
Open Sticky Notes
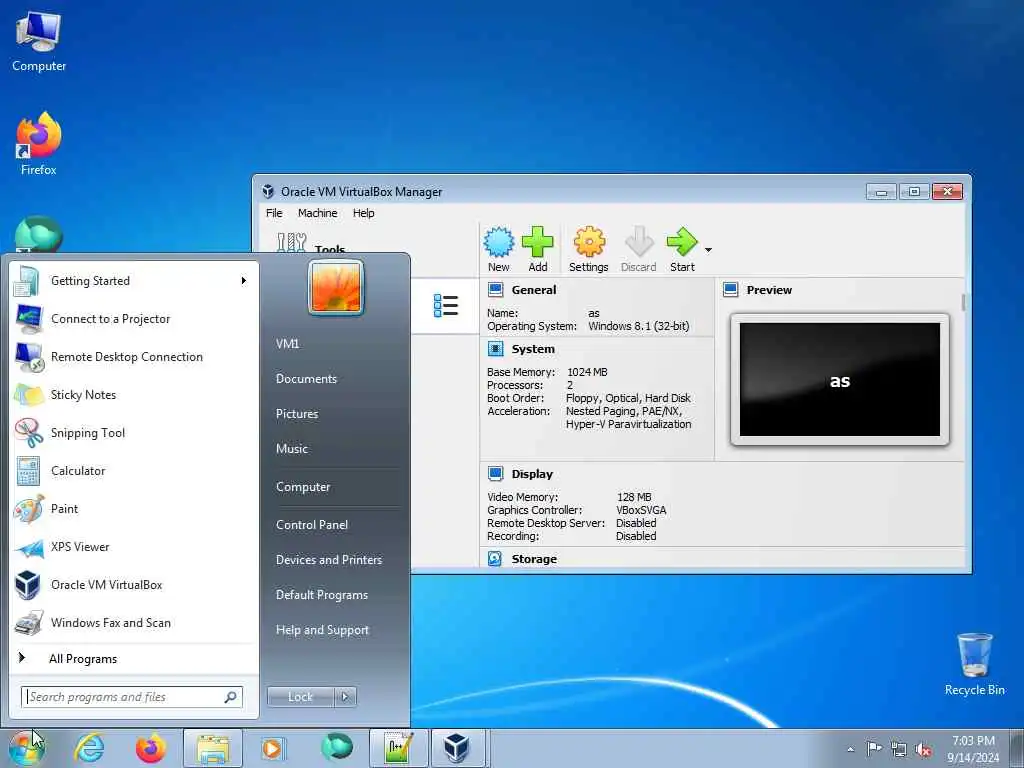[x=131, y=394]
